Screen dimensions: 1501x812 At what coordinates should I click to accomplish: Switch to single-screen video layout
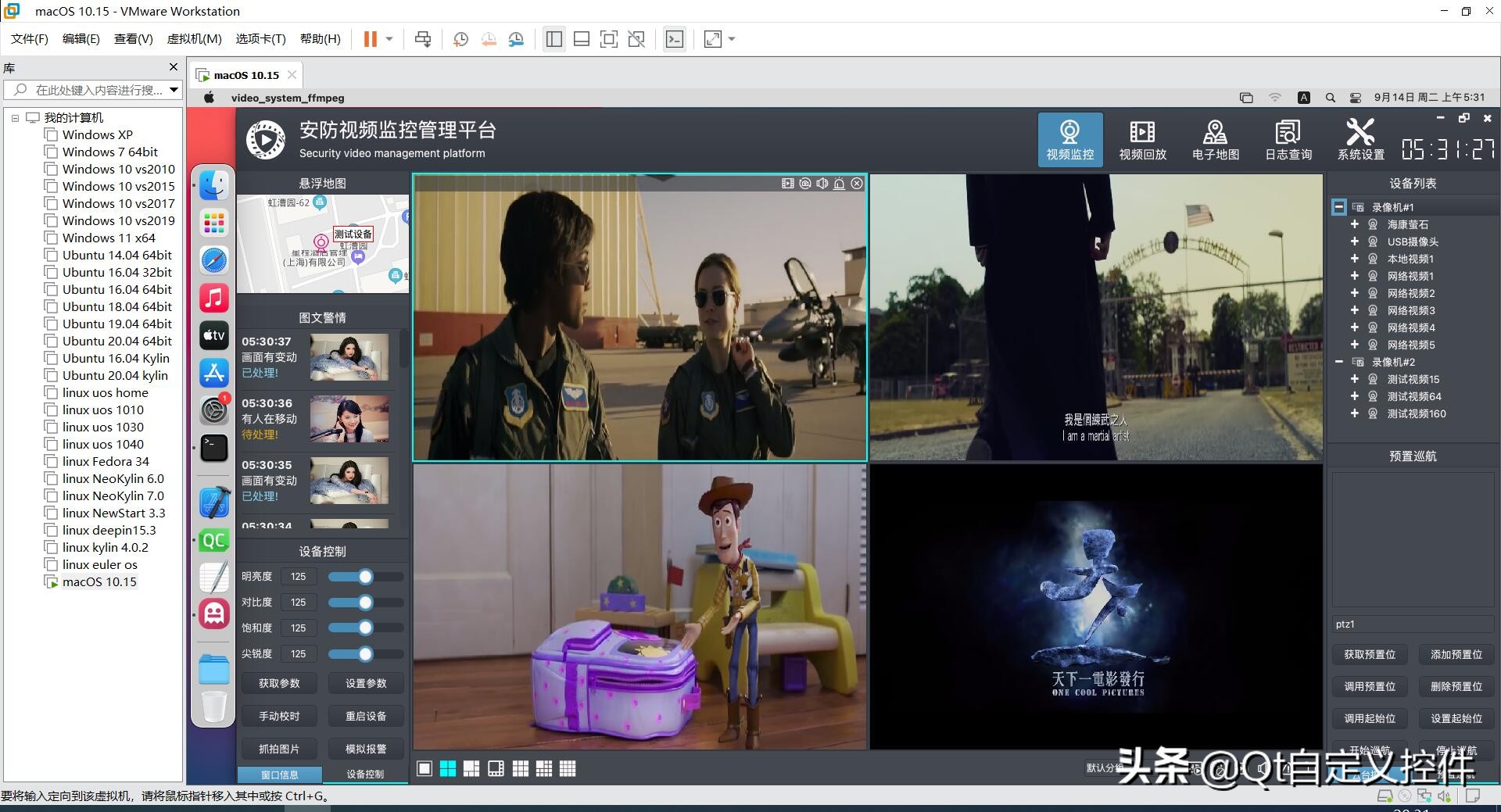coord(424,769)
